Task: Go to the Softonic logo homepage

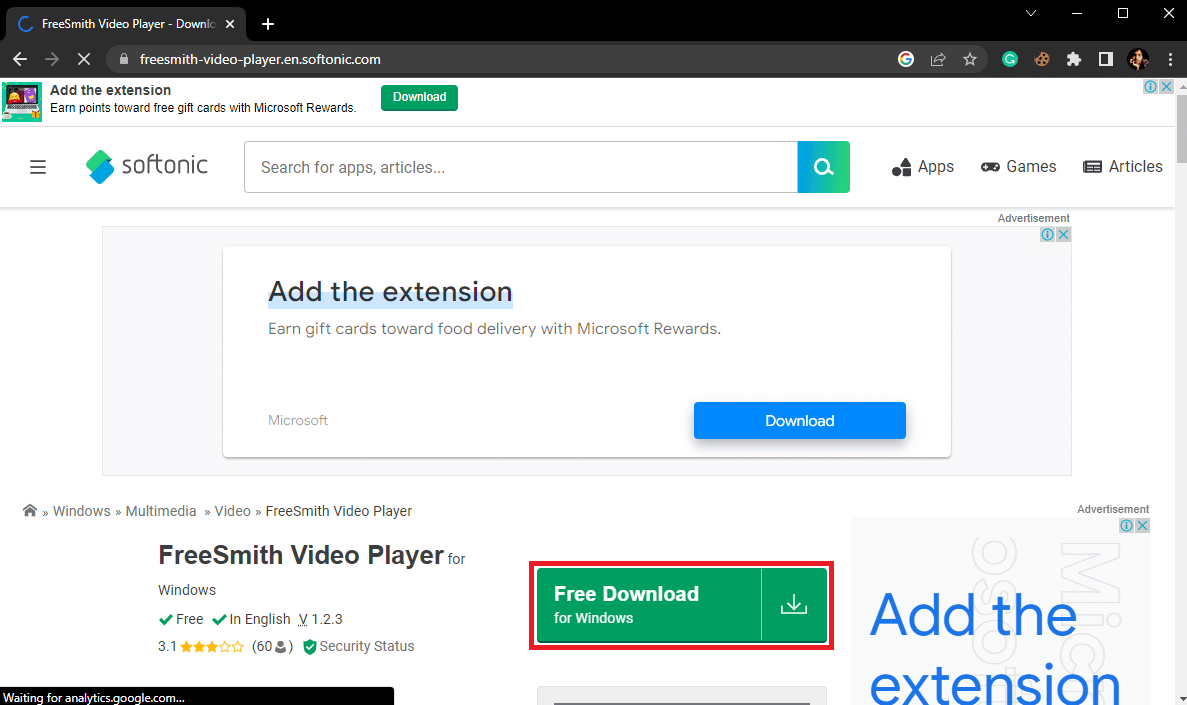Action: 147,166
